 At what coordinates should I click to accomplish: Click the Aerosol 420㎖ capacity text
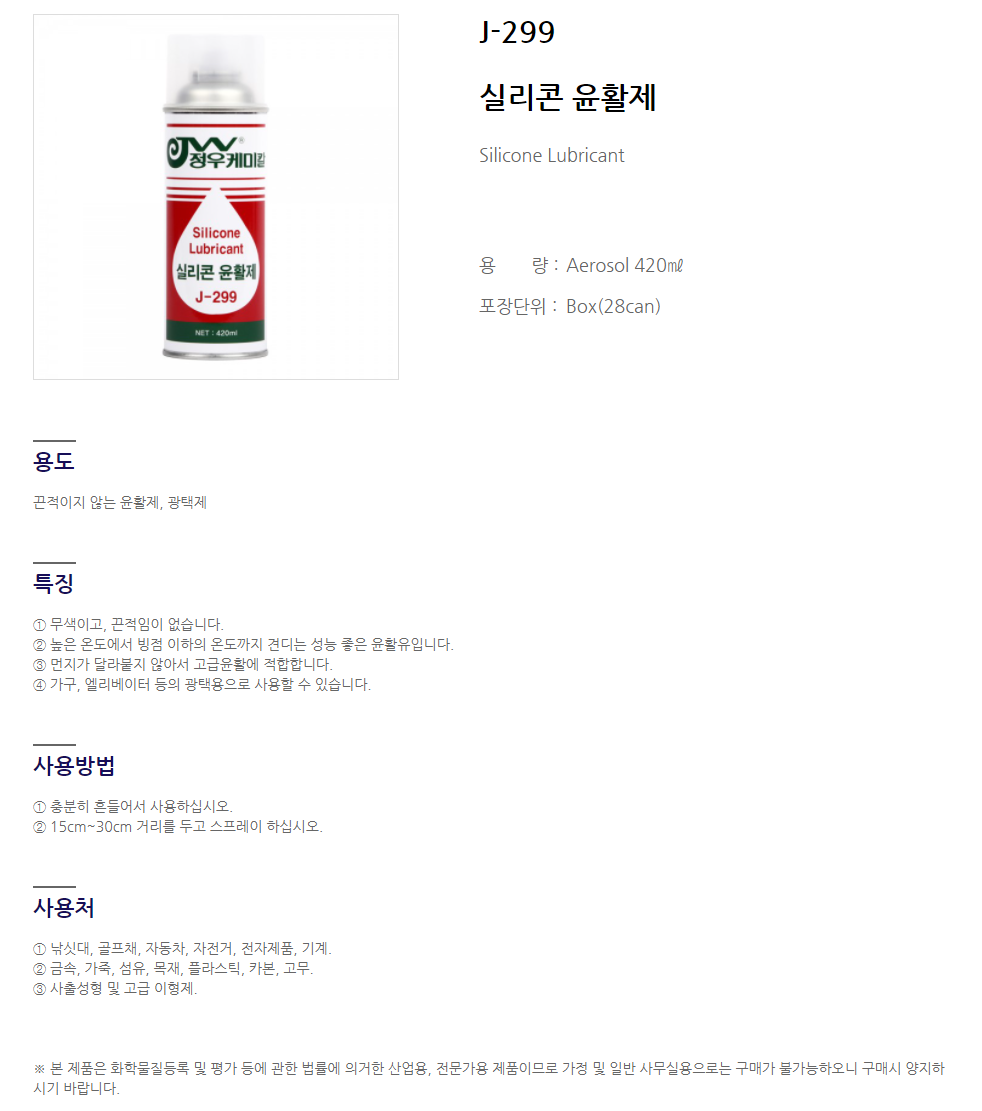click(624, 266)
